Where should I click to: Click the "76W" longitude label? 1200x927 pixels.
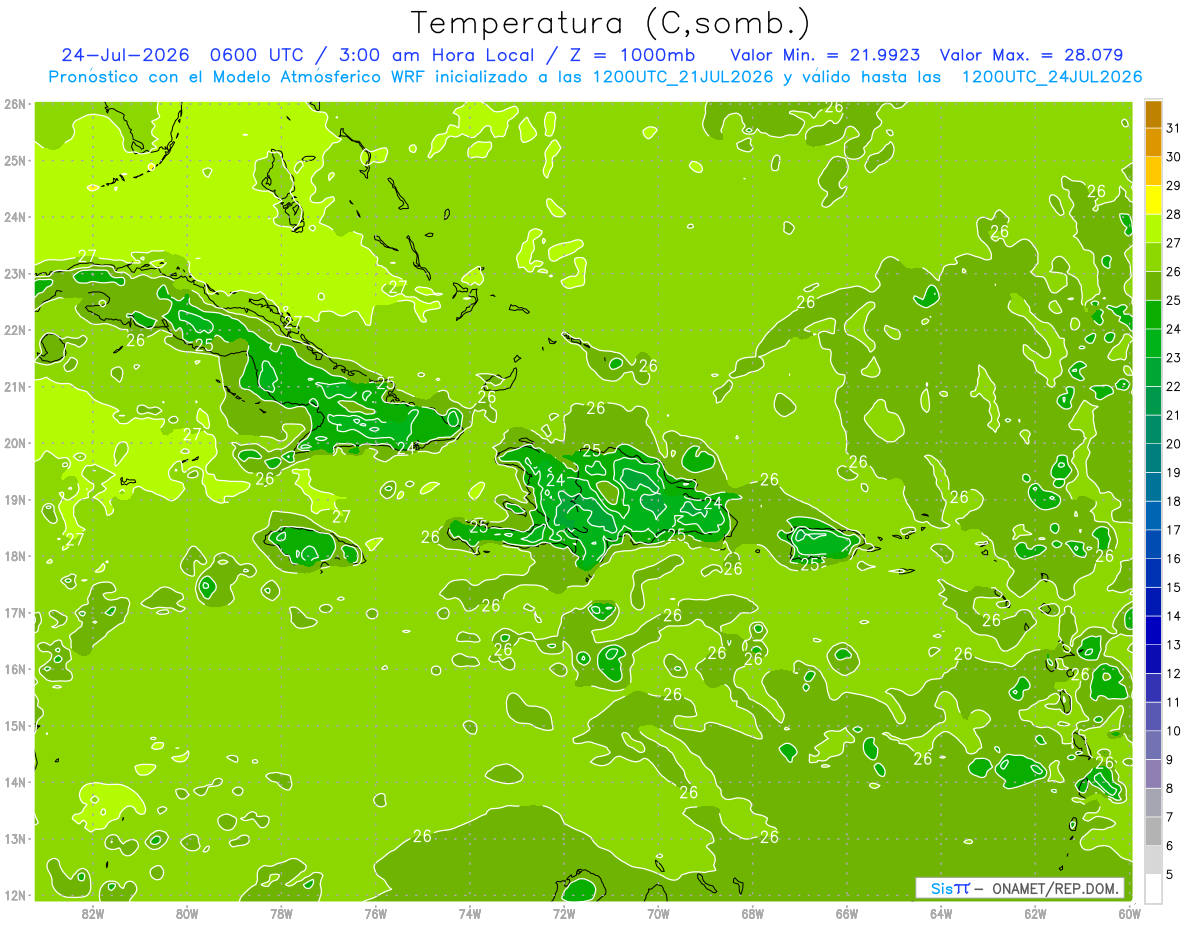coord(375,914)
